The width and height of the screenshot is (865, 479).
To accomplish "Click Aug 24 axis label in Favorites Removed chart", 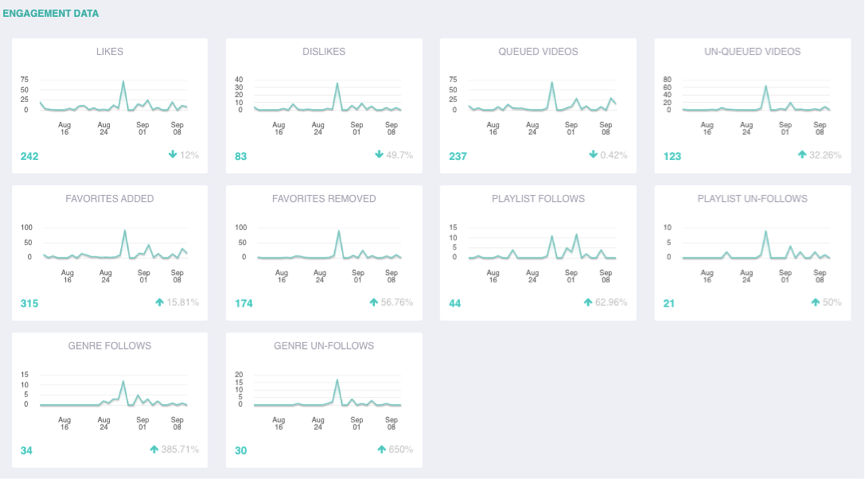I will (x=319, y=276).
